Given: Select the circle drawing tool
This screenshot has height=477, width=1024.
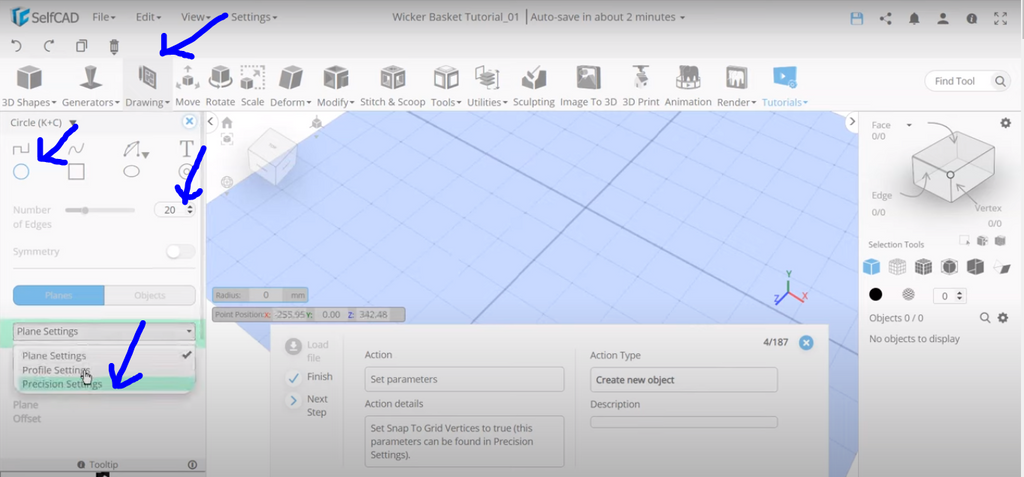Looking at the screenshot, I should [x=21, y=172].
